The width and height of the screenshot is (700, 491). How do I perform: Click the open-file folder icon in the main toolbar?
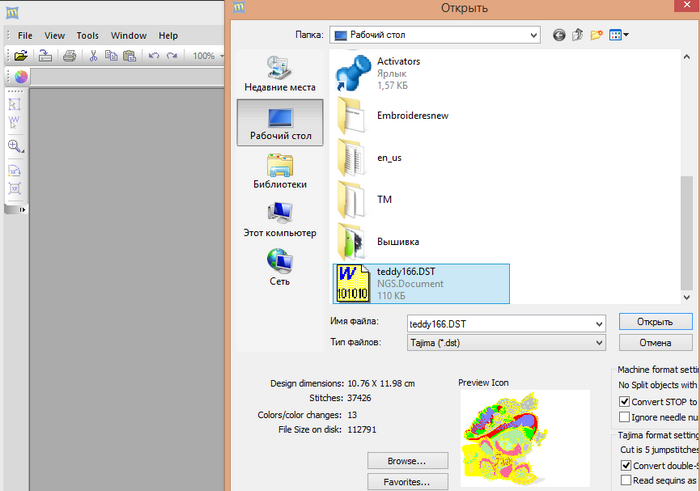click(21, 56)
